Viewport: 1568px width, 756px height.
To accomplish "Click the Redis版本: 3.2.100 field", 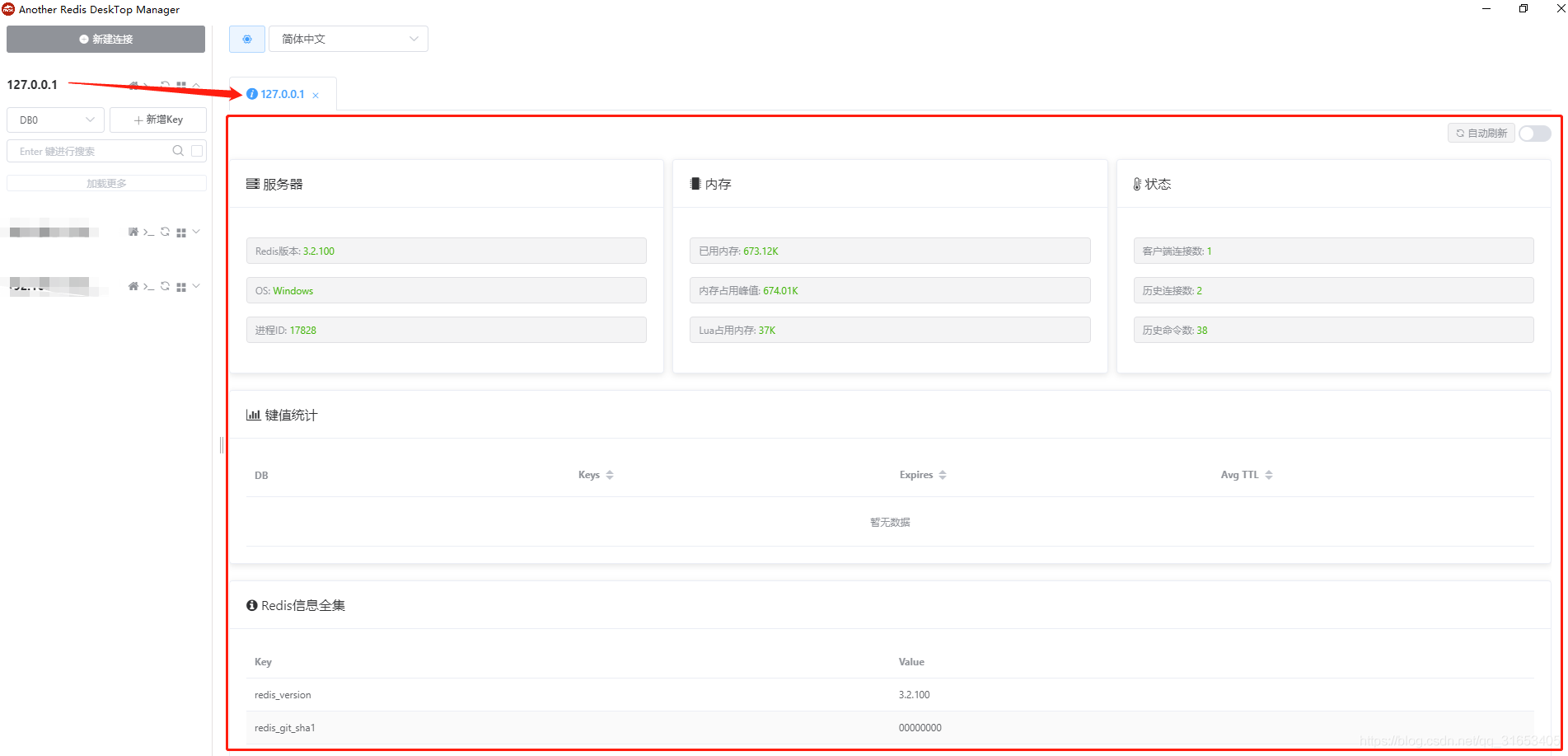I will tap(446, 251).
